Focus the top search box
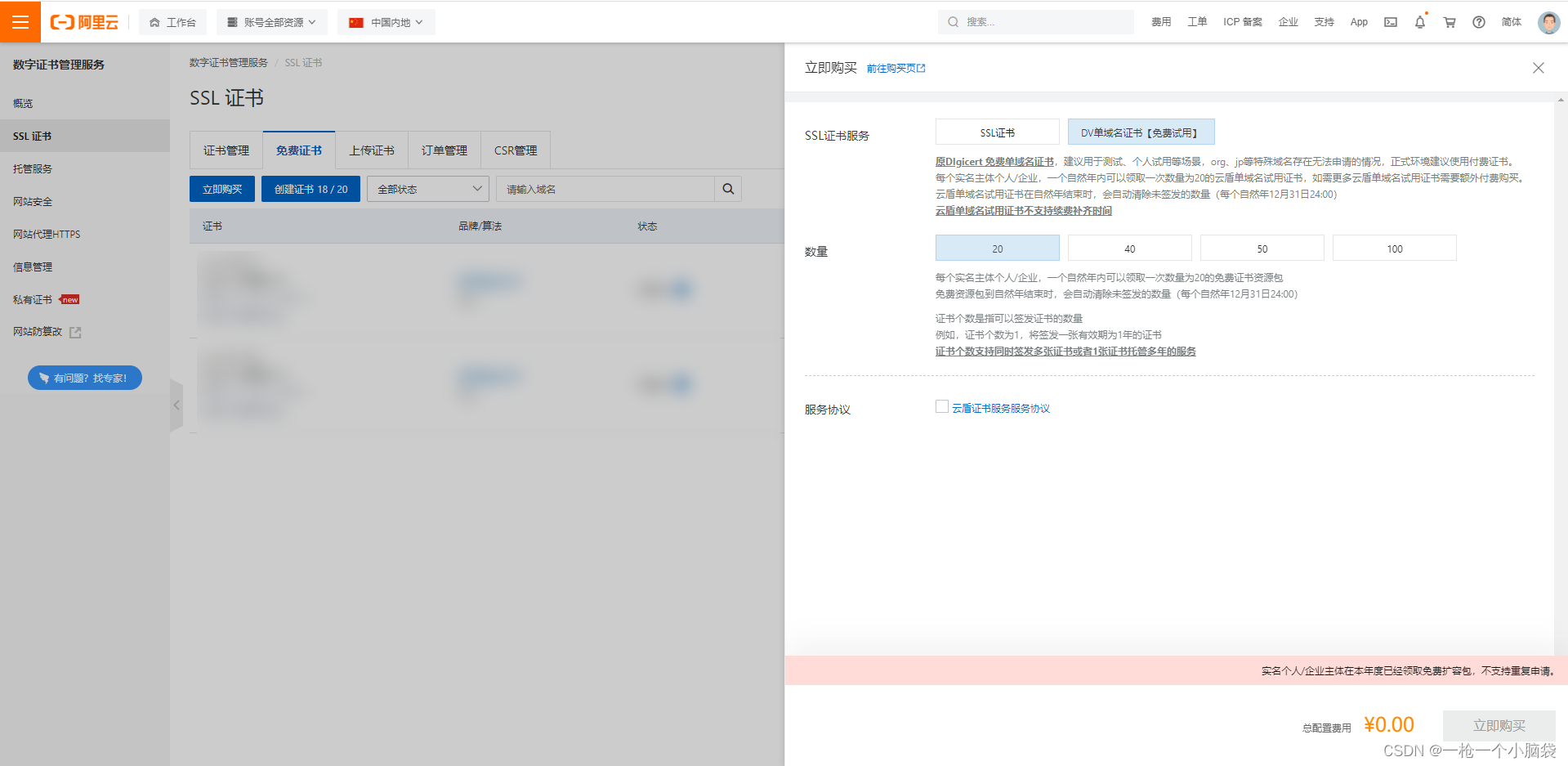This screenshot has width=1568, height=766. coord(1036,22)
